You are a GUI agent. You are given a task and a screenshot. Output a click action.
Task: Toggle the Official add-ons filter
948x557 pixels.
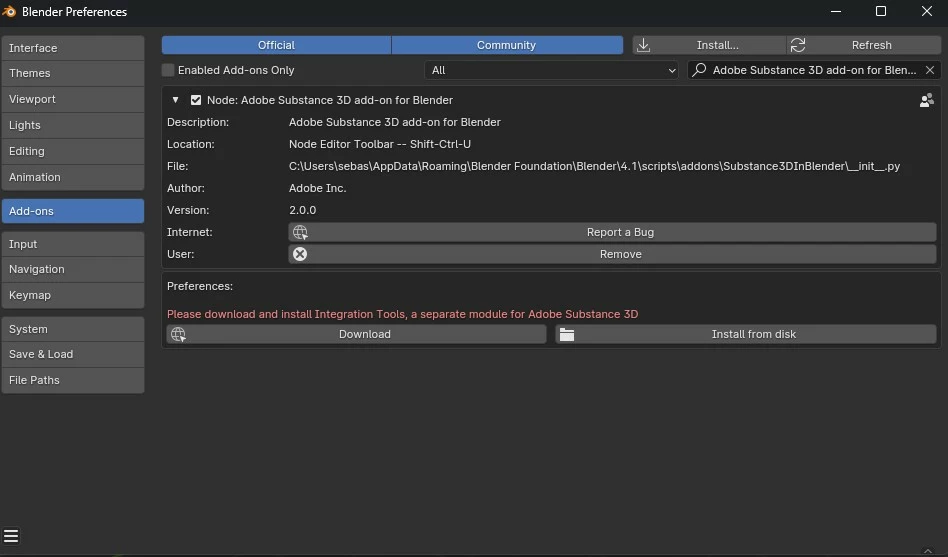pos(276,45)
